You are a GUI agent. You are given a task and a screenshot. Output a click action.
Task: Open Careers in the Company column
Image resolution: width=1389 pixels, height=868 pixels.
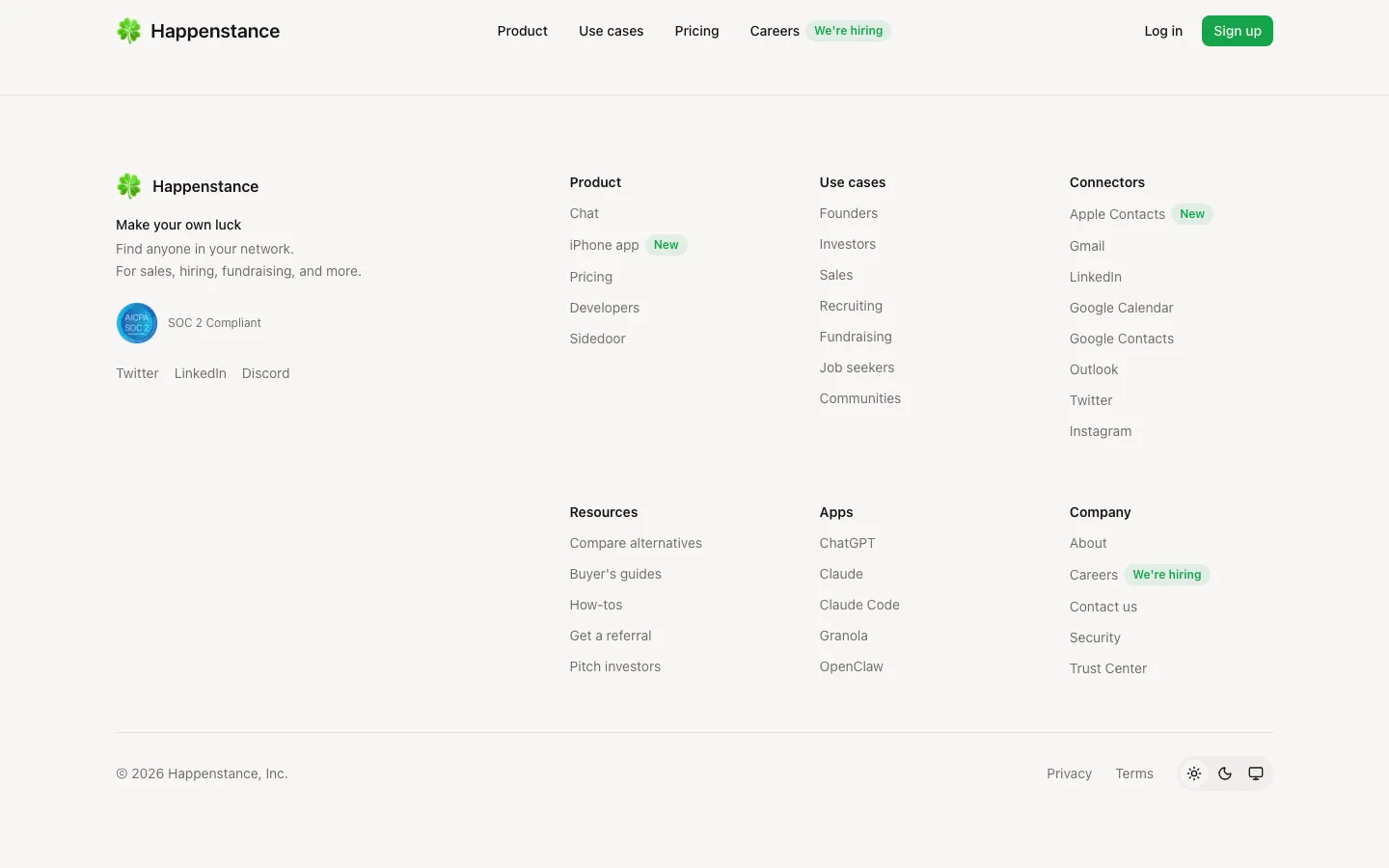[x=1094, y=575]
